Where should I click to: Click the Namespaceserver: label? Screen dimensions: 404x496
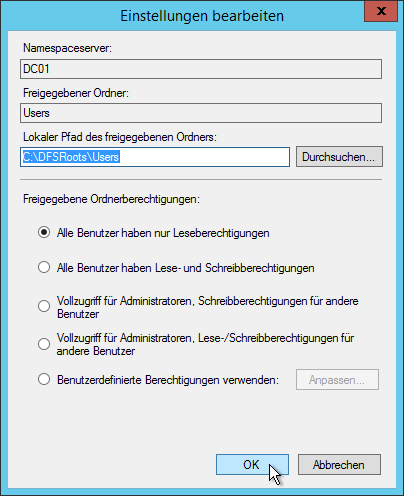[x=67, y=48]
